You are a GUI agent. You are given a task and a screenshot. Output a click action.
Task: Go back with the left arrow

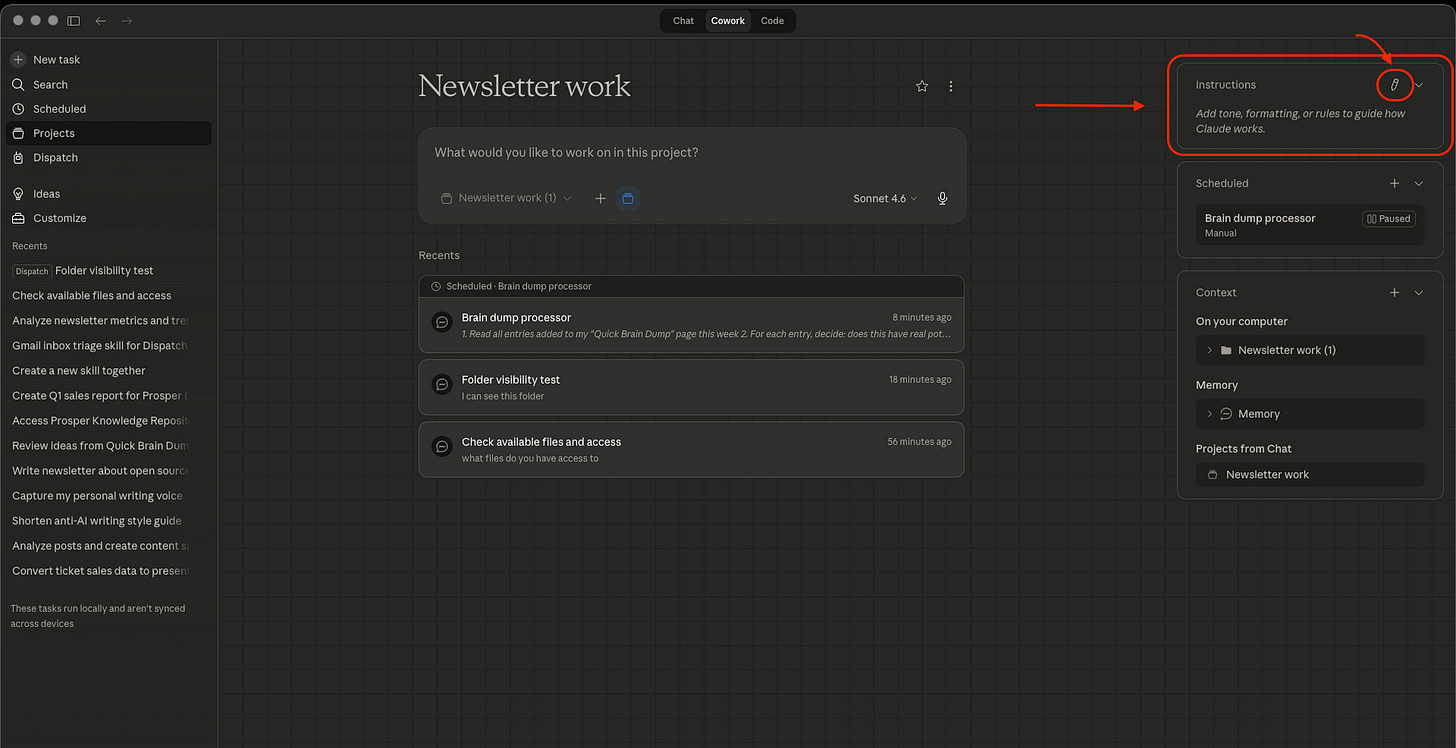[x=101, y=21]
